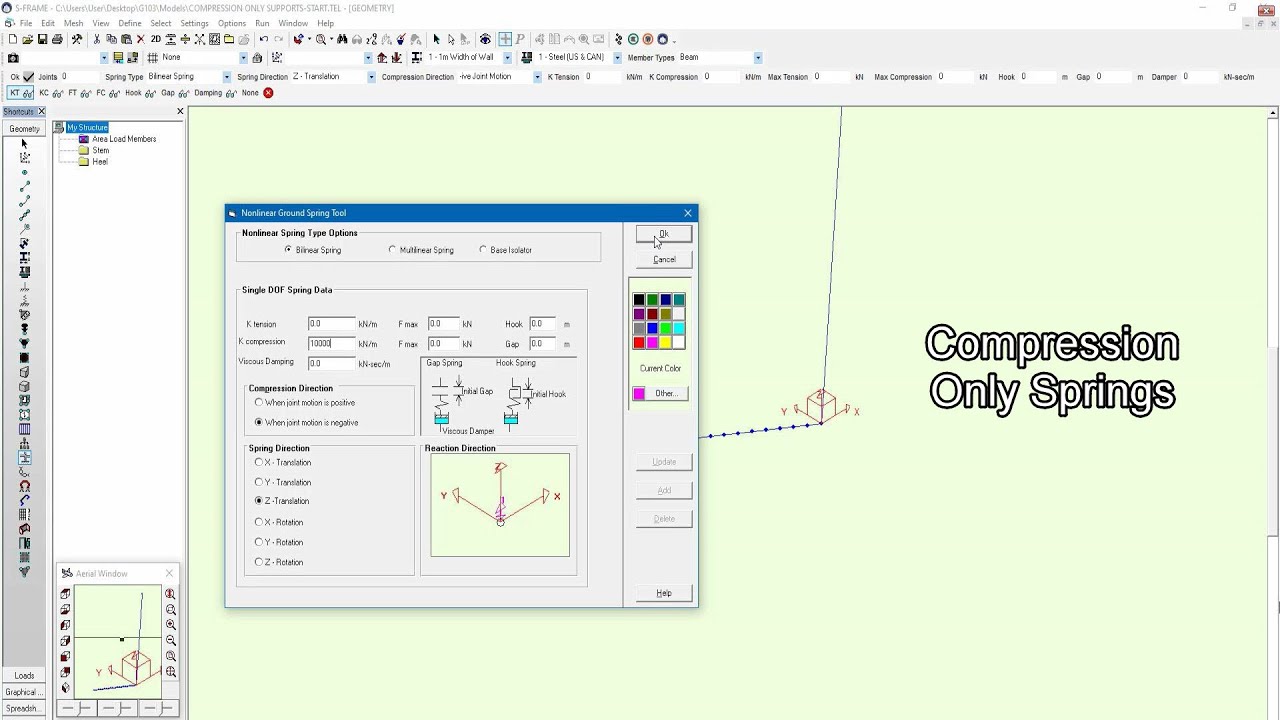
Task: Click the bottom zoom extents icon in Aerial Window
Action: pos(171,672)
